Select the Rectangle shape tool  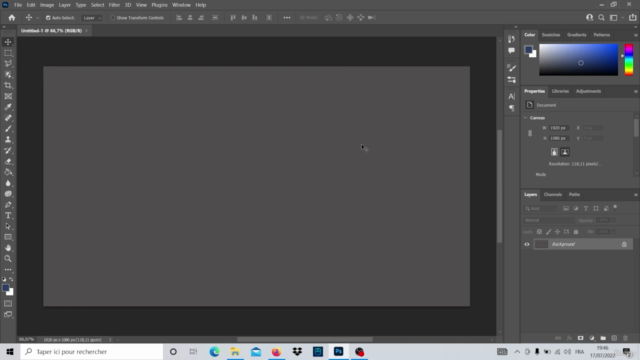[x=8, y=237]
